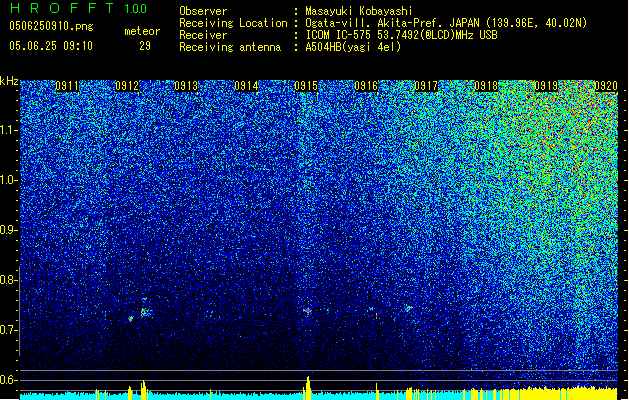Click the tallest yellow power spike at 0915
This screenshot has height=400, width=629.
pyautogui.click(x=308, y=388)
